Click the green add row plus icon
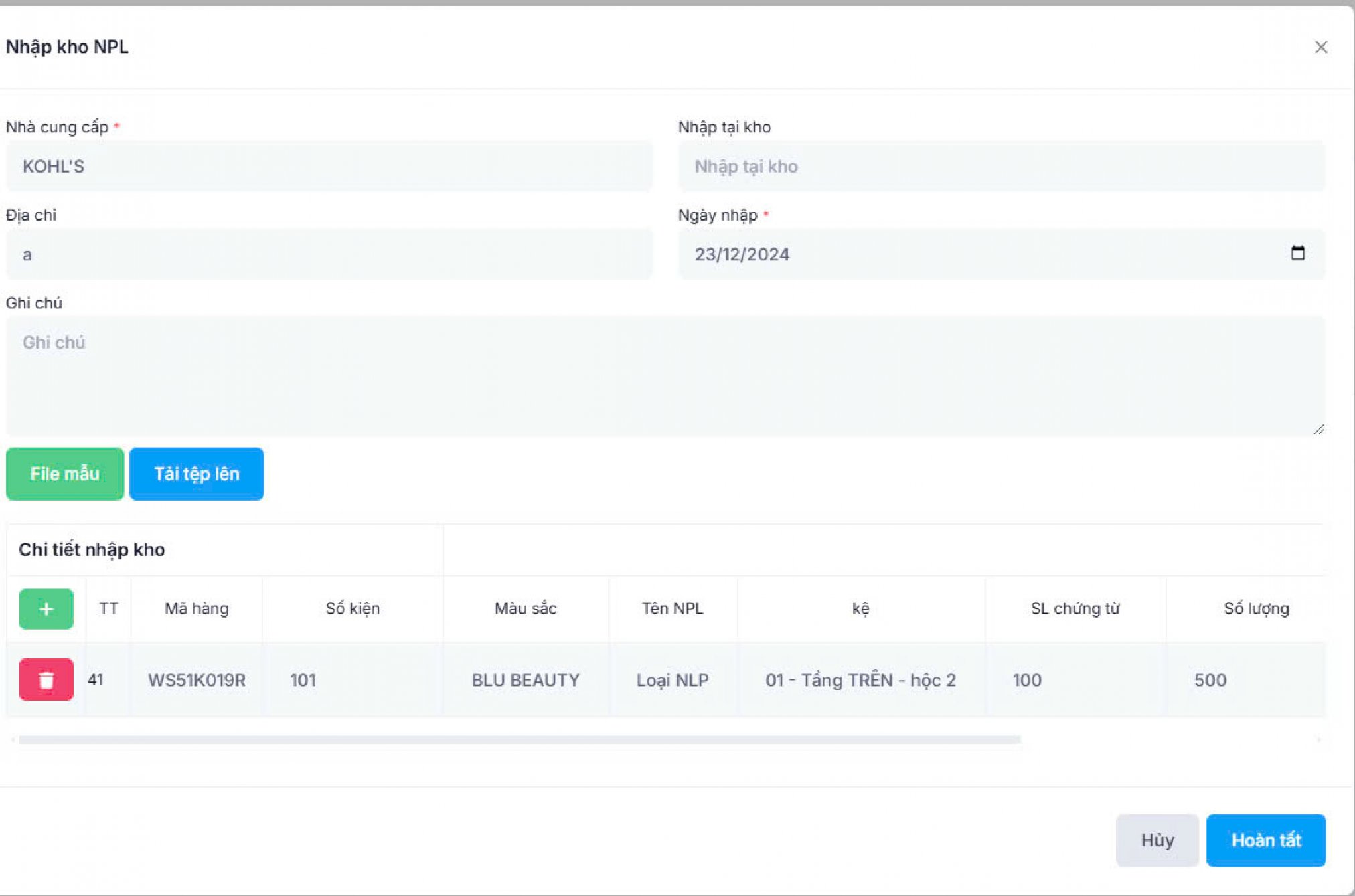Screen dimensions: 1355x896 [x=46, y=609]
